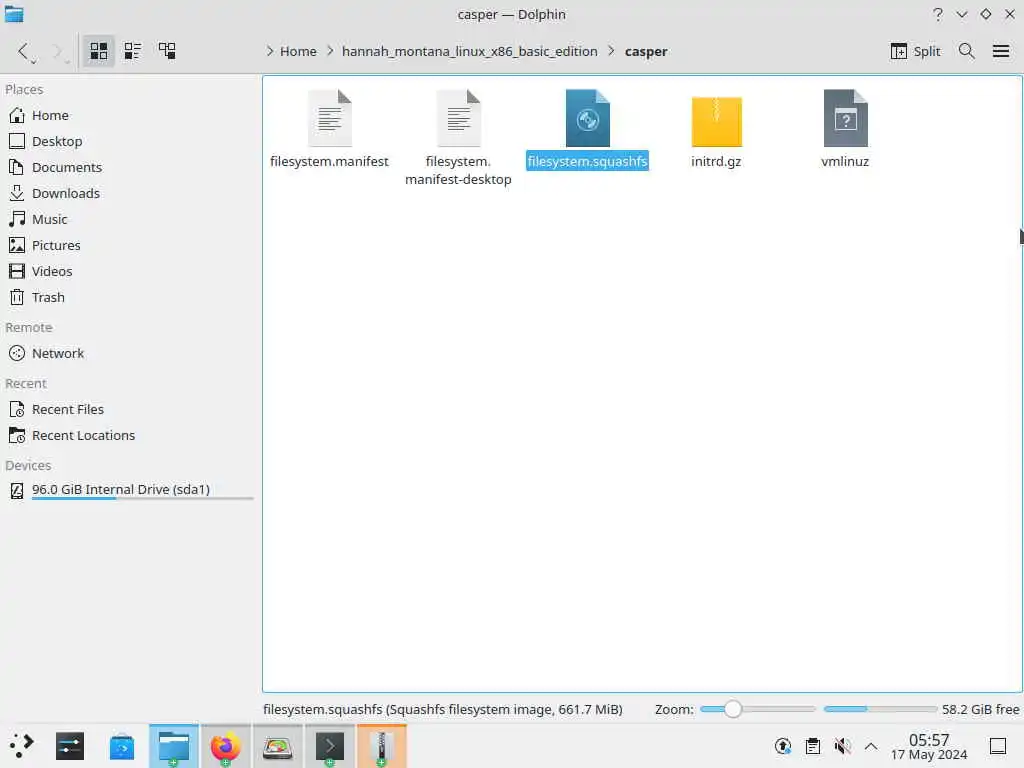Click the initrd.gz file name label
Viewport: 1024px width, 768px height.
[x=716, y=161]
